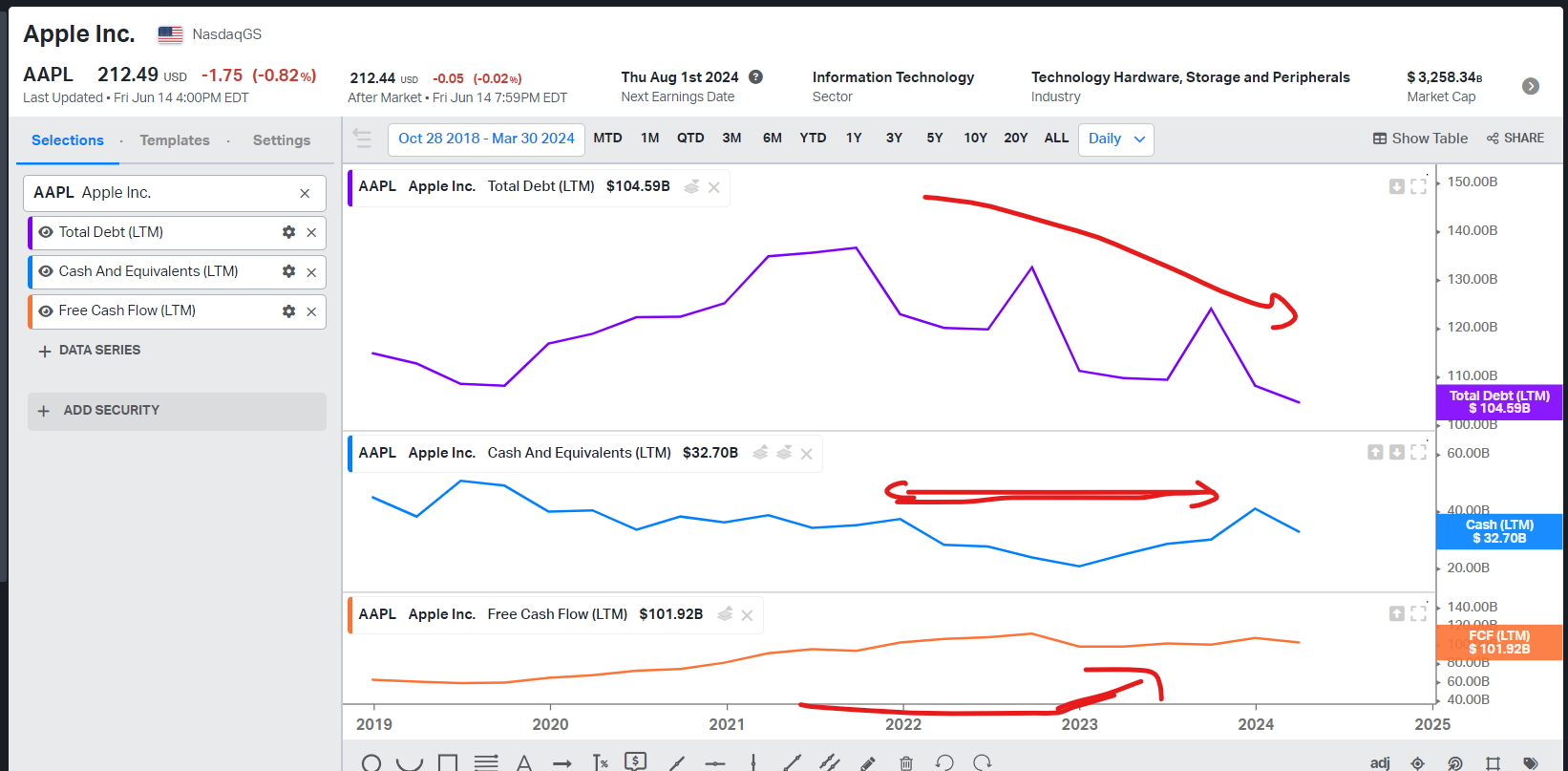The height and width of the screenshot is (771, 1568).
Task: Select 10Y time range
Action: [975, 139]
